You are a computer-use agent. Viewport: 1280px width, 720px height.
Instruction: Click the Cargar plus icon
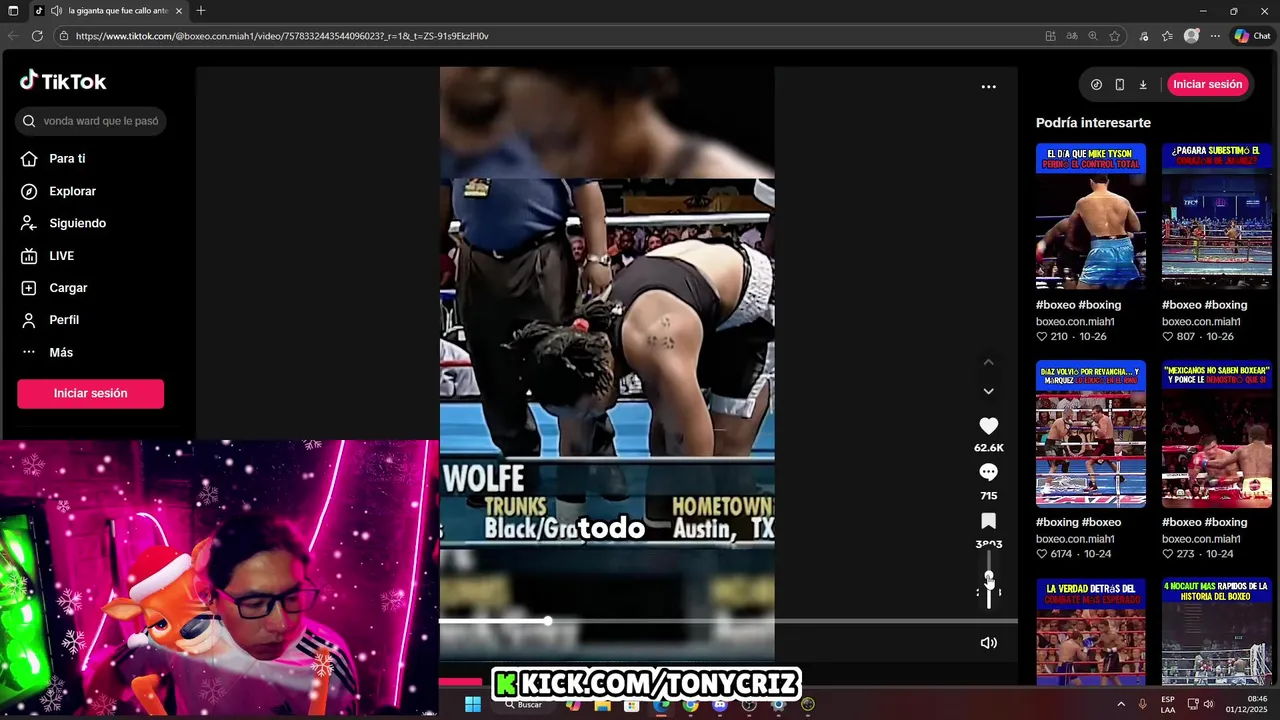tap(29, 288)
